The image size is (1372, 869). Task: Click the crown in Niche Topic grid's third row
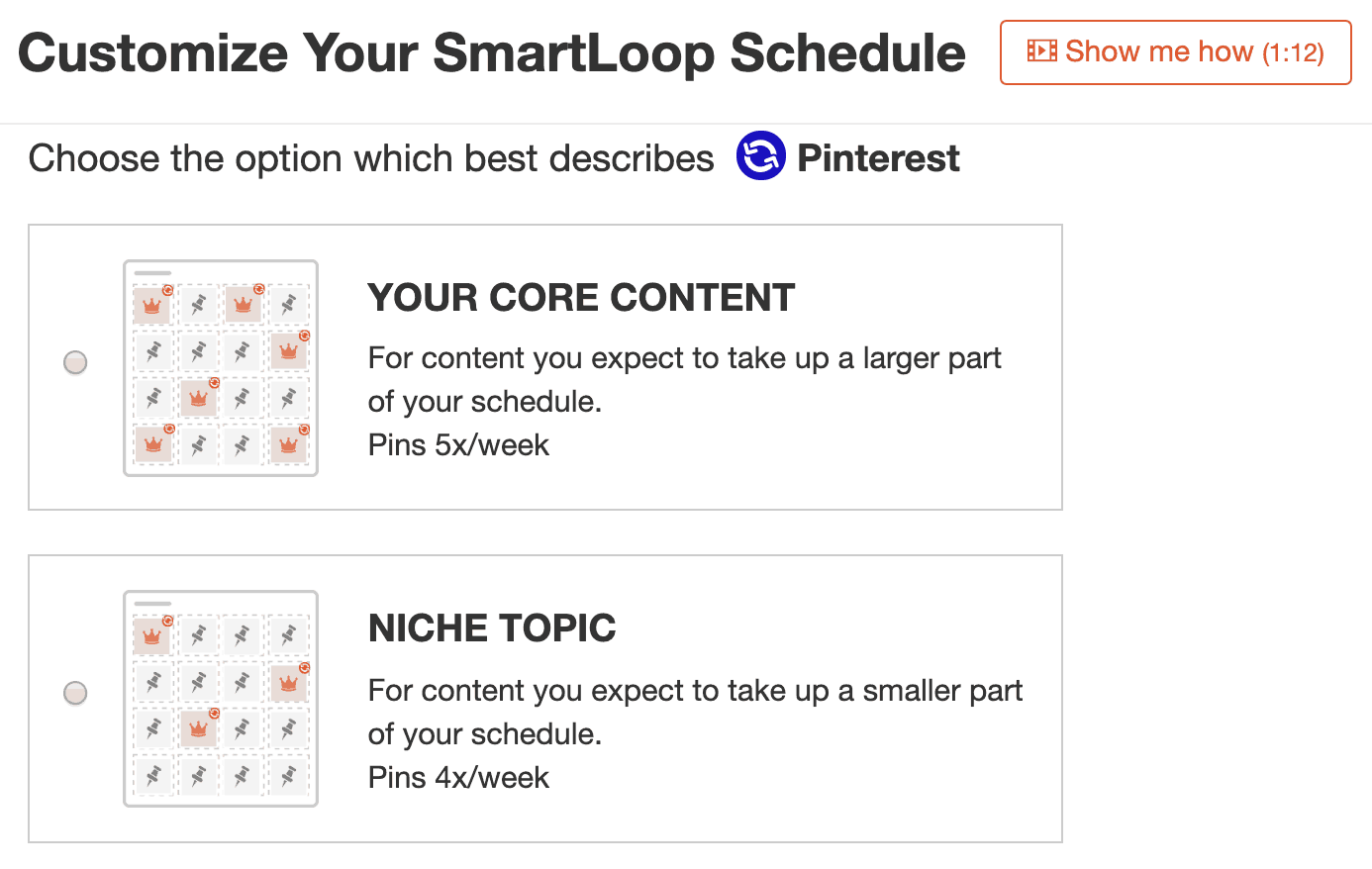click(198, 728)
